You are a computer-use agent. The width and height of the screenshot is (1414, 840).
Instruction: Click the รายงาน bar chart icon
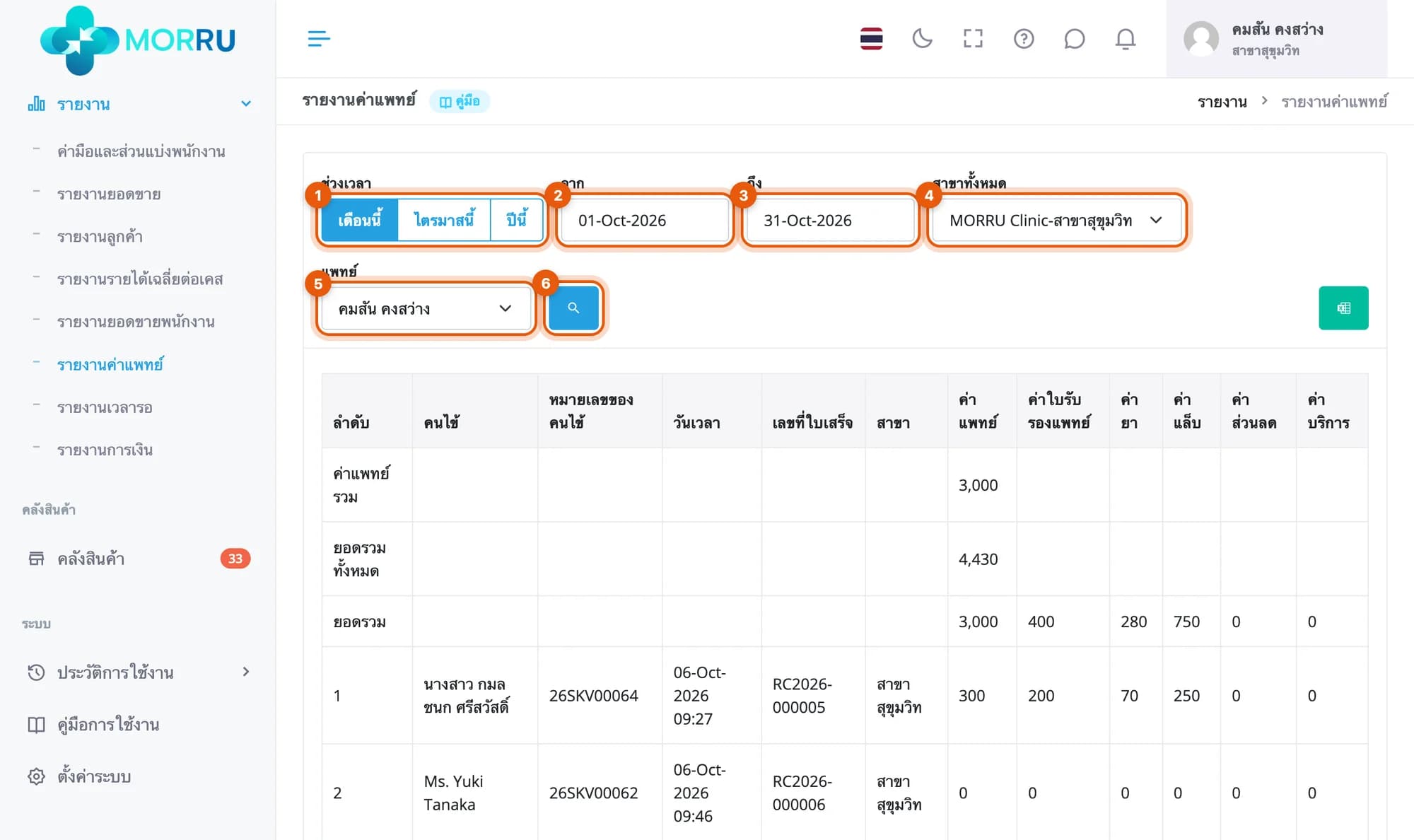click(x=36, y=104)
